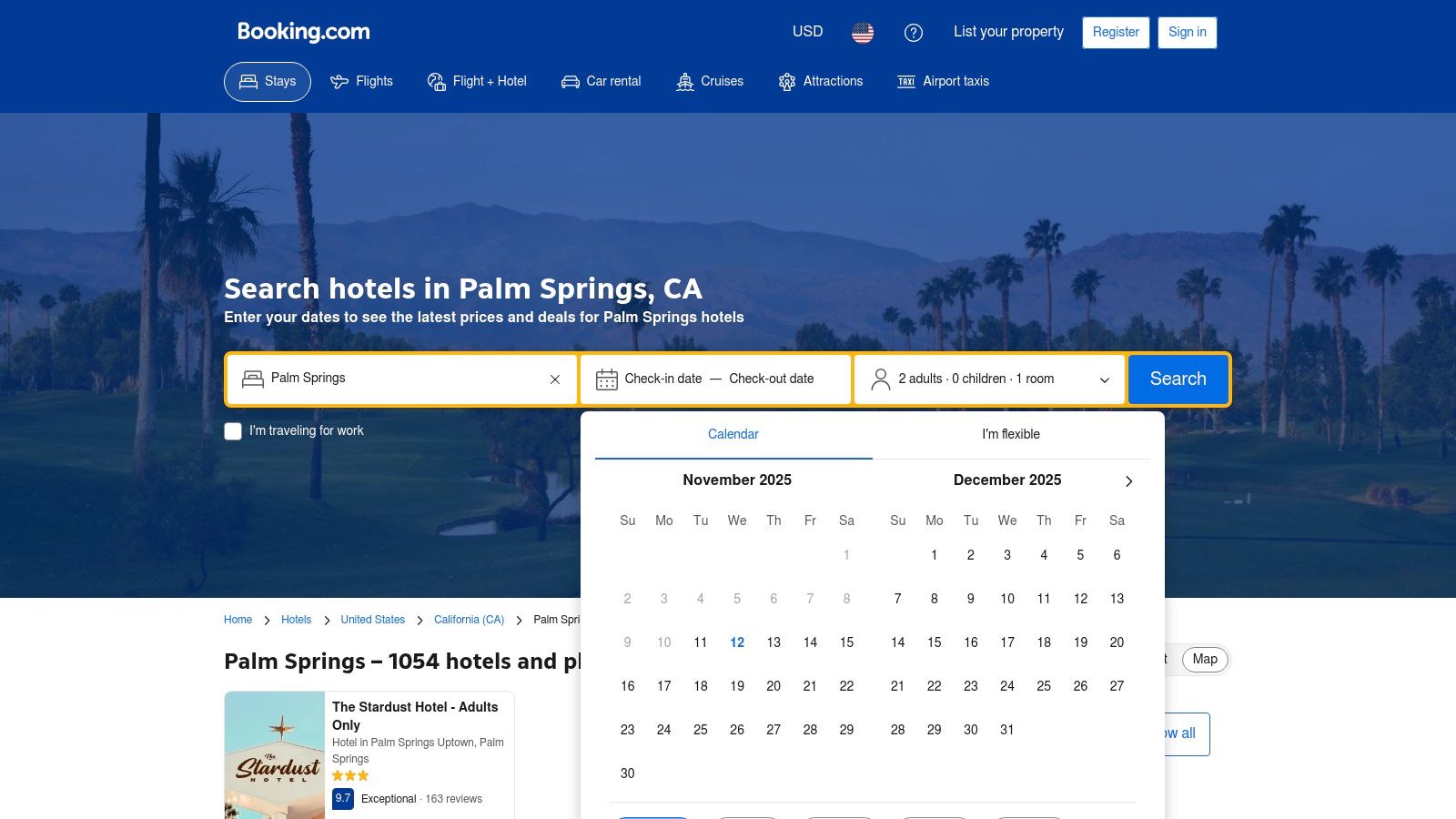
Task: Click the US flag language selector
Action: click(x=862, y=33)
